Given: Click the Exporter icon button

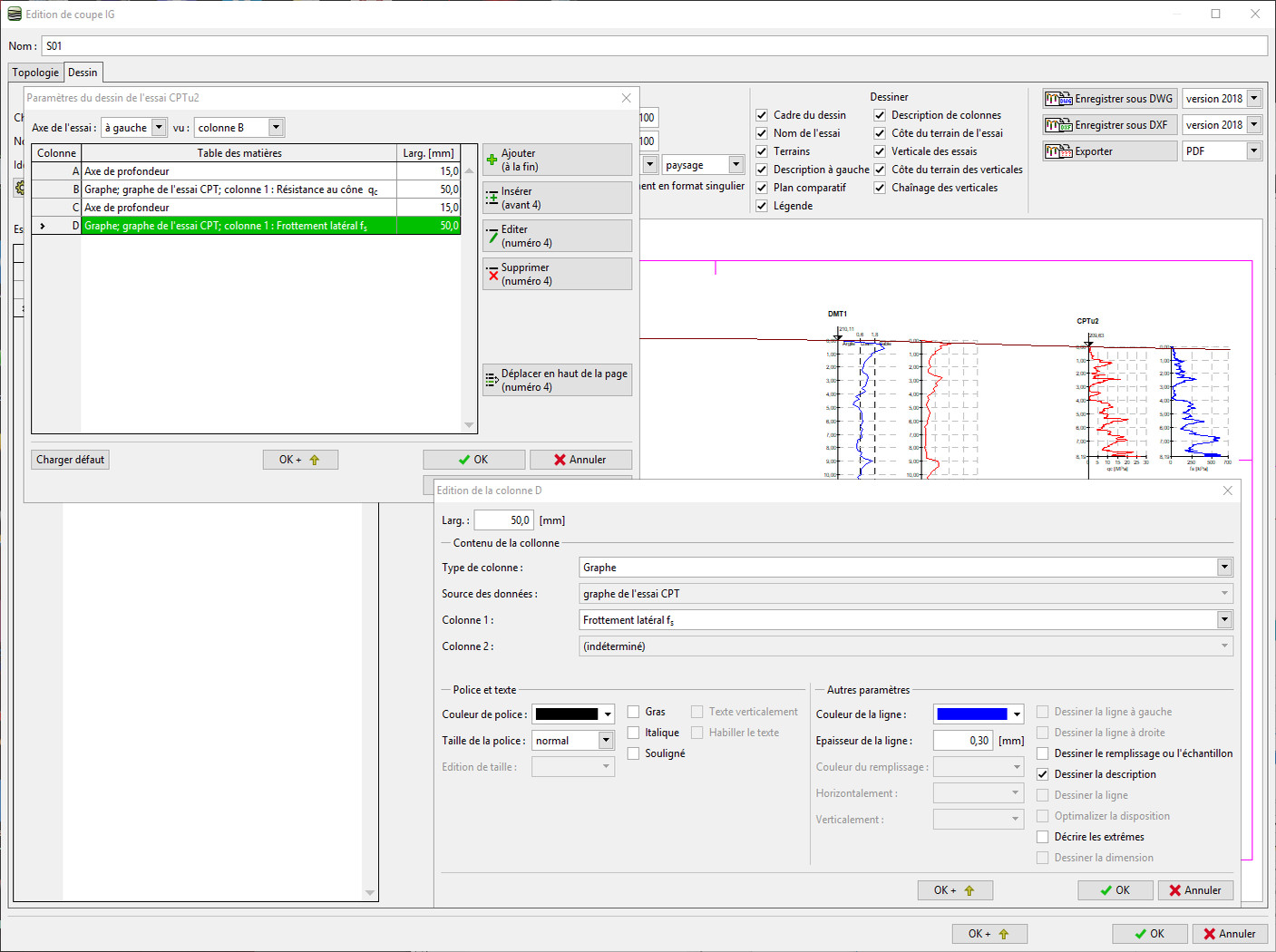Looking at the screenshot, I should 1058,151.
